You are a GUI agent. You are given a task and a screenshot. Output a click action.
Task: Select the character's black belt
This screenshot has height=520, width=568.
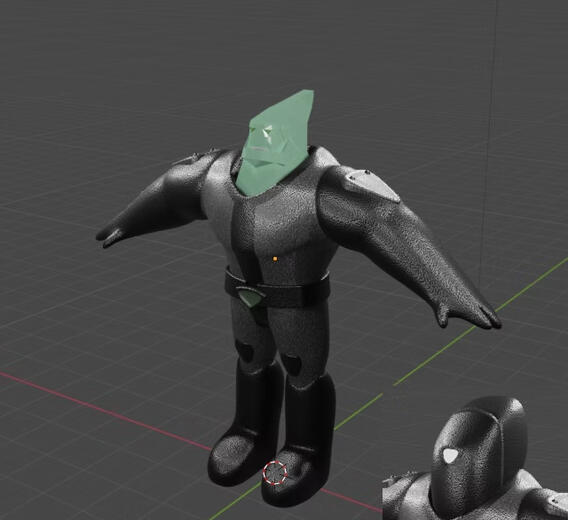277,288
